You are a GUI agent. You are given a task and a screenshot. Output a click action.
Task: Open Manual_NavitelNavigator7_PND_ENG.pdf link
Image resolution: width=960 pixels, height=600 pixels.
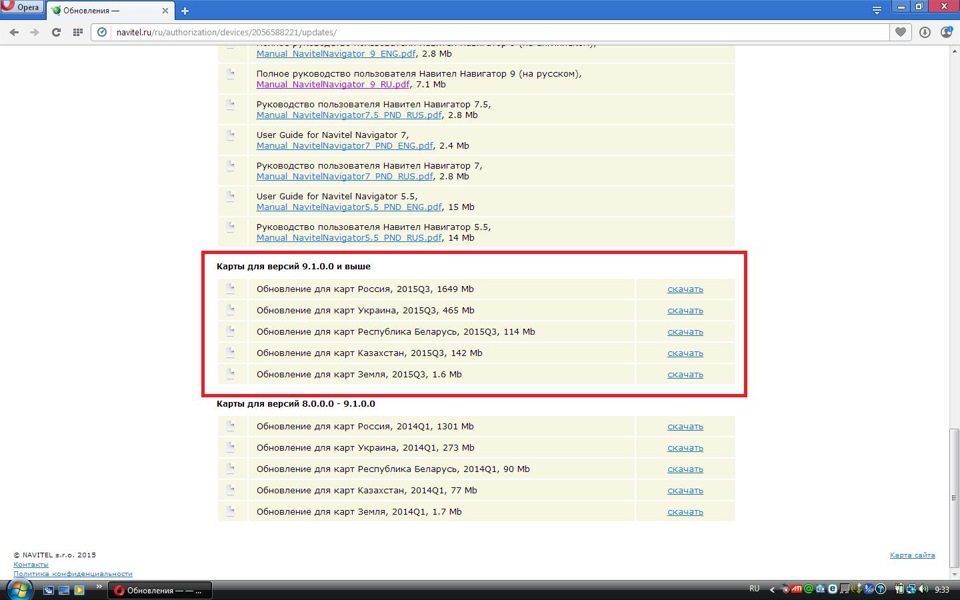[x=345, y=146]
